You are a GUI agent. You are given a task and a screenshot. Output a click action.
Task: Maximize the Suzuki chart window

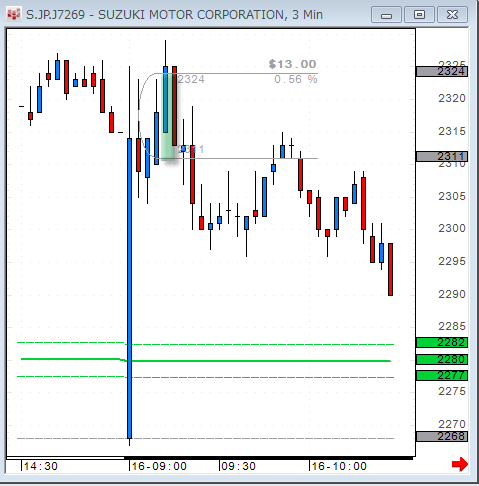[x=419, y=15]
